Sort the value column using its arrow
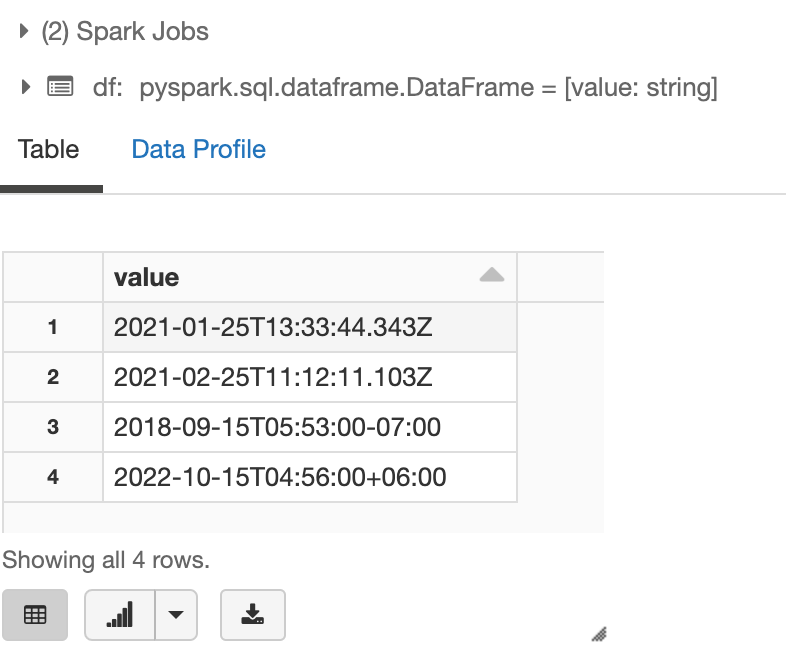 coord(491,276)
